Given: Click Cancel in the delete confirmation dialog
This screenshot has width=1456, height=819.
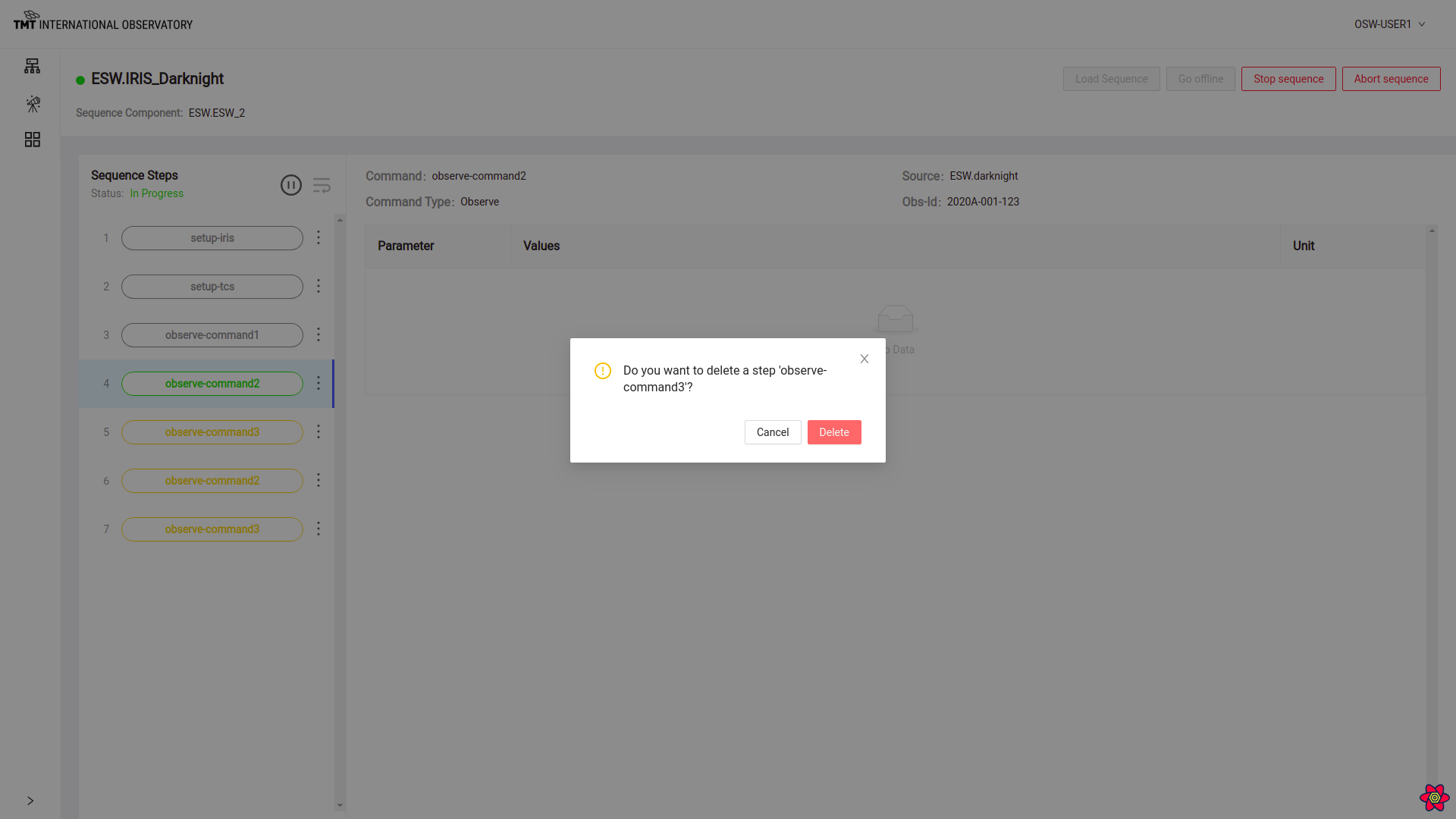Looking at the screenshot, I should 772,432.
